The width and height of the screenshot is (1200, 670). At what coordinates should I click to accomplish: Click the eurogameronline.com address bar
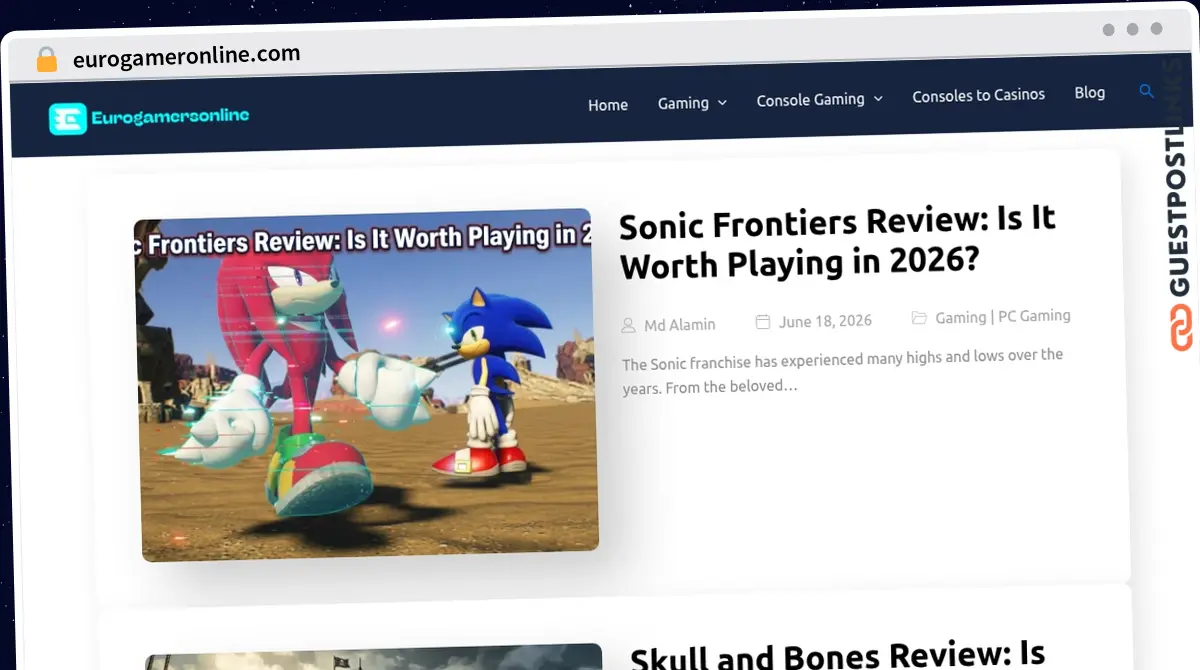tap(186, 57)
